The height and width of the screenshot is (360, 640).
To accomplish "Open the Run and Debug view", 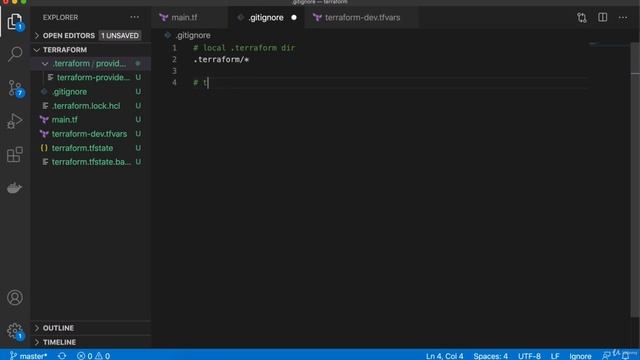I will click(15, 121).
